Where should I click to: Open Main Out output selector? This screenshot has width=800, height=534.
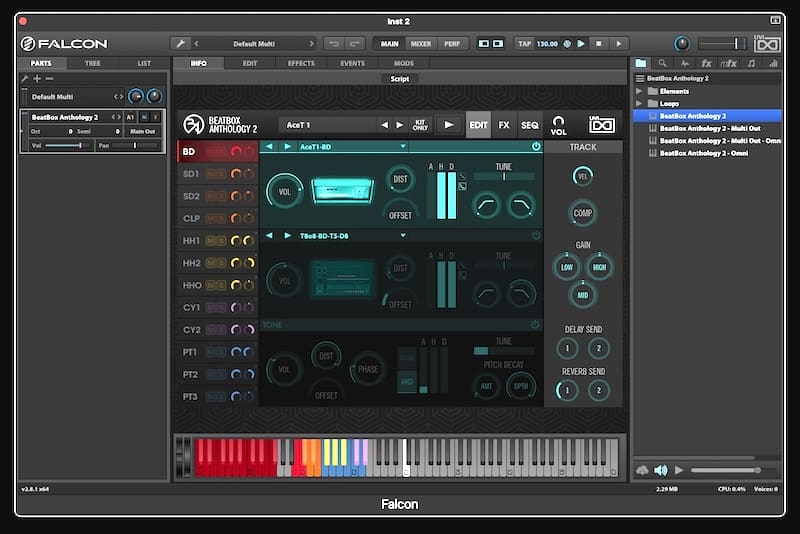click(x=142, y=132)
